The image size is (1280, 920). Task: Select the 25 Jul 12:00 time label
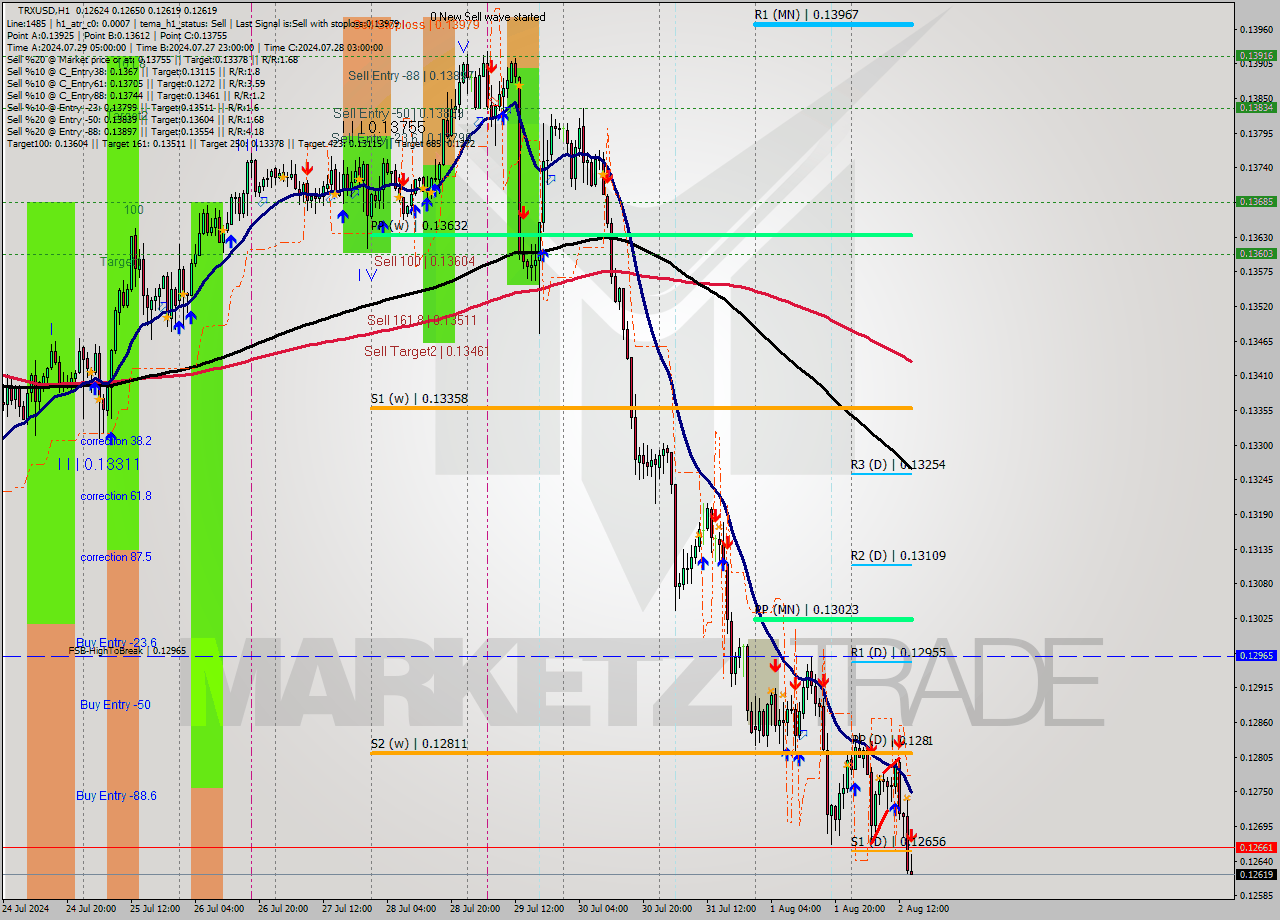155,909
